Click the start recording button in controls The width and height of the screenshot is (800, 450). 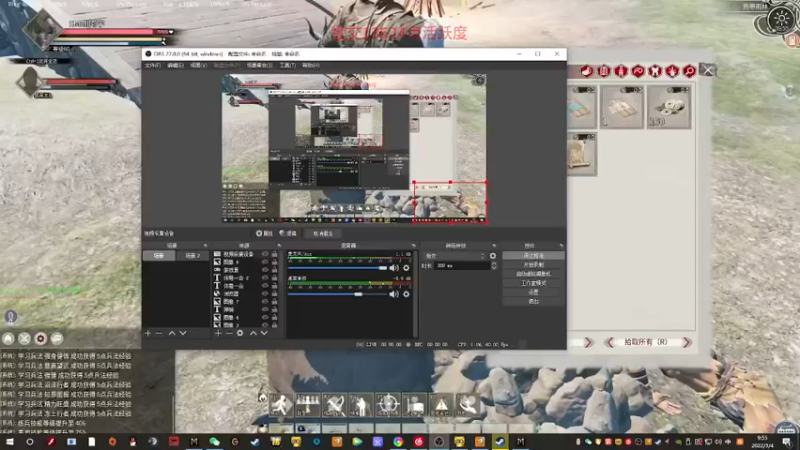point(534,265)
